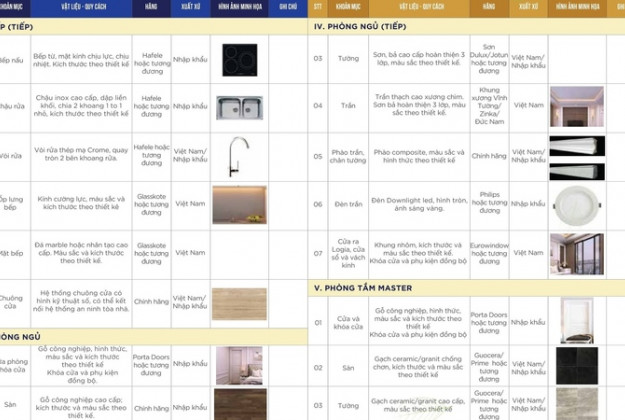Click the 'V. PHÒNG TẮM MASTER' section heading
The image size is (625, 420).
[x=363, y=288]
